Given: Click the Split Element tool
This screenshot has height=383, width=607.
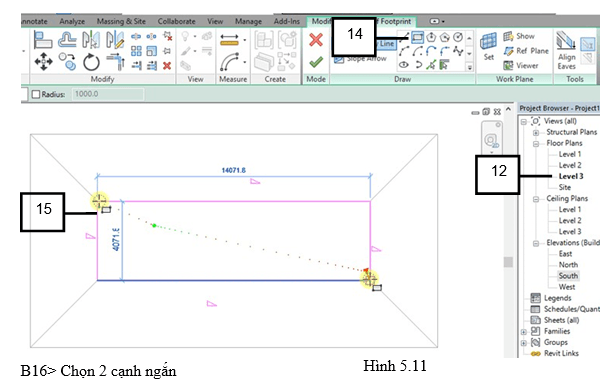Looking at the screenshot, I should click(136, 36).
